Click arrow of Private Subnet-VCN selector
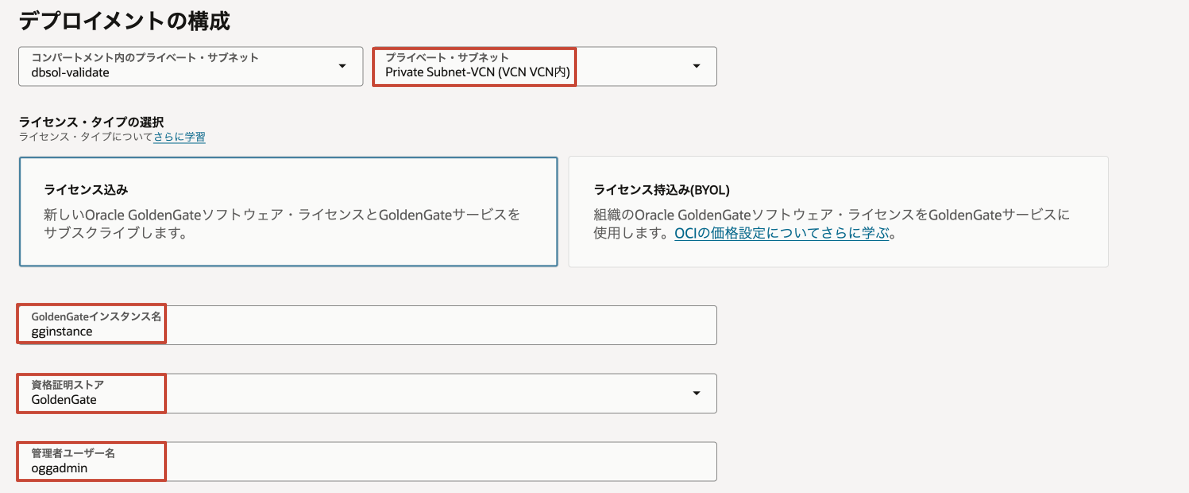The height and width of the screenshot is (493, 1189). 696,67
